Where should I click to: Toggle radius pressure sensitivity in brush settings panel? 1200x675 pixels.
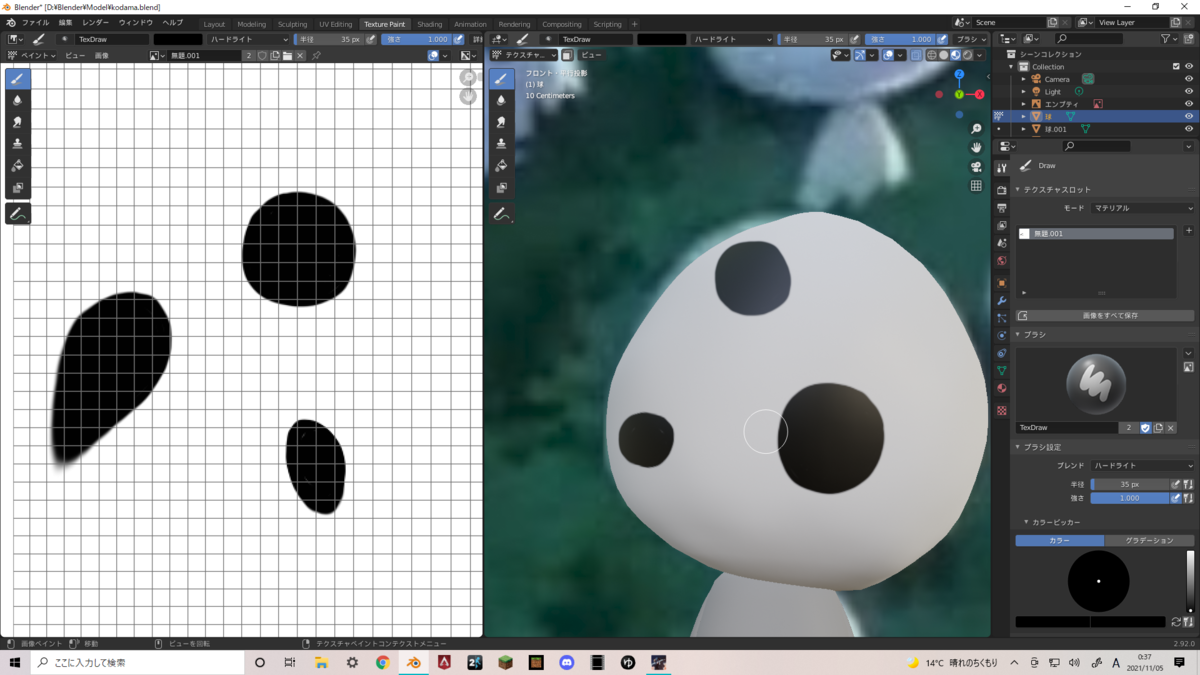coord(1176,484)
